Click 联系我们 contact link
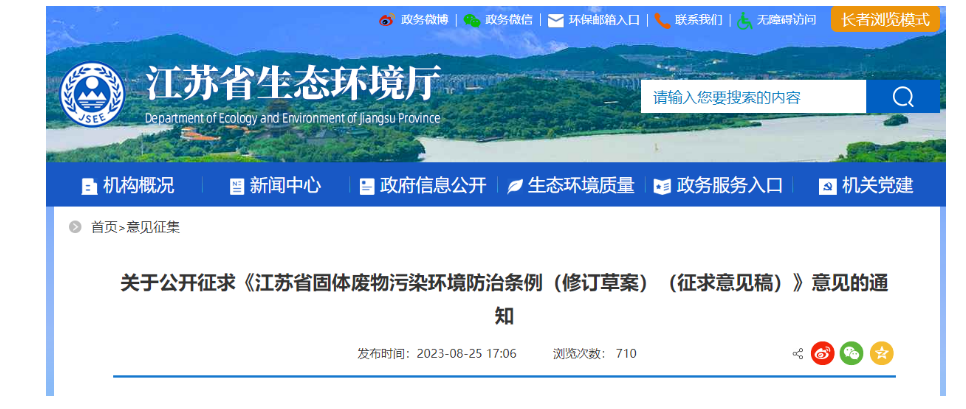The image size is (966, 409). coord(688,20)
